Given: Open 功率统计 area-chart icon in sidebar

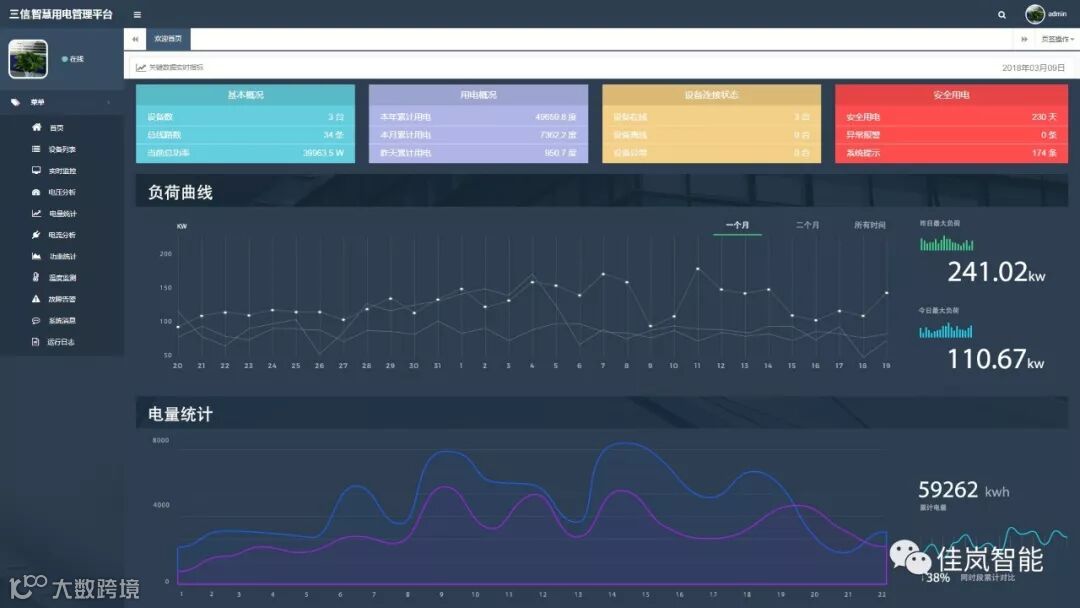Looking at the screenshot, I should pyautogui.click(x=36, y=256).
